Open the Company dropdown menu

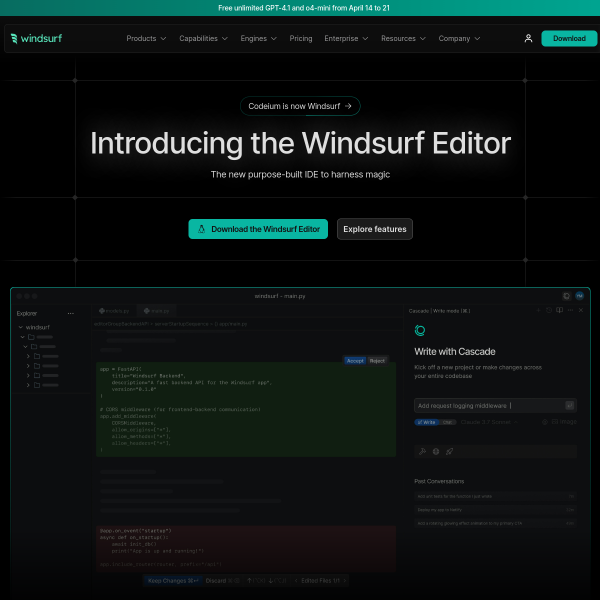(x=459, y=38)
